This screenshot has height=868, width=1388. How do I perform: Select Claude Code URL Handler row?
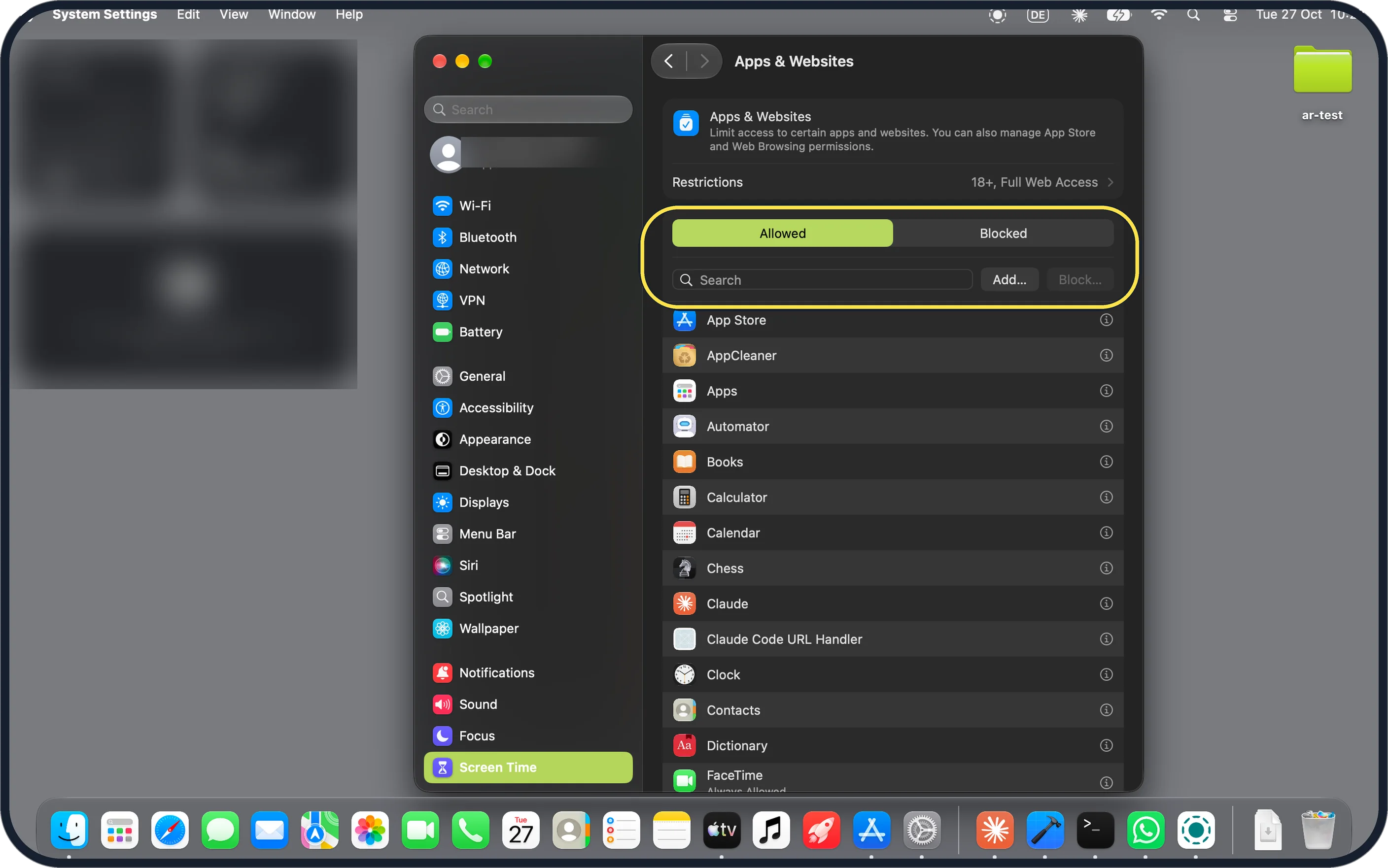click(893, 639)
